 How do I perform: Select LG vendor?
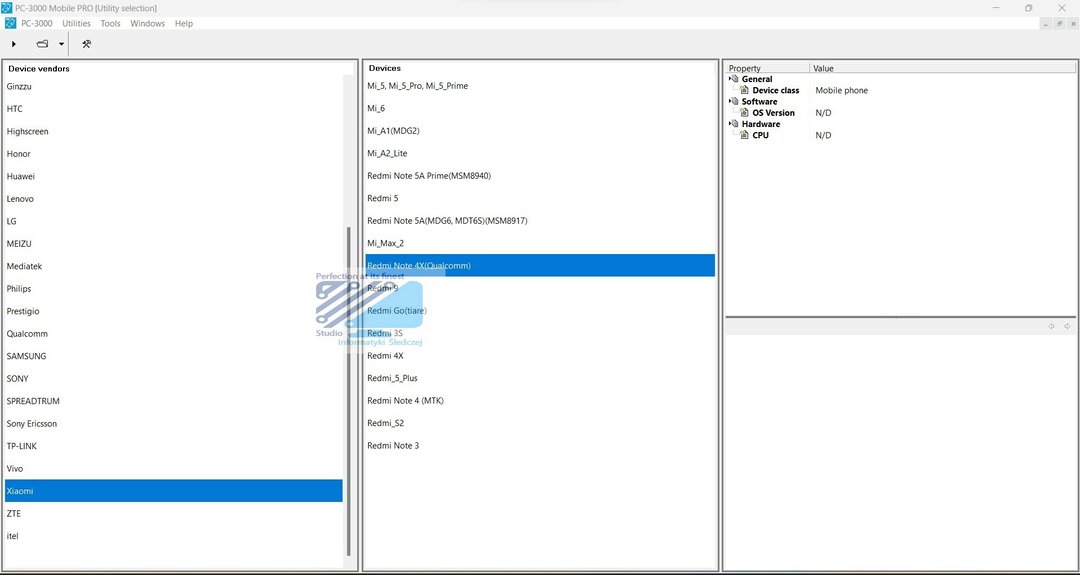coord(174,221)
